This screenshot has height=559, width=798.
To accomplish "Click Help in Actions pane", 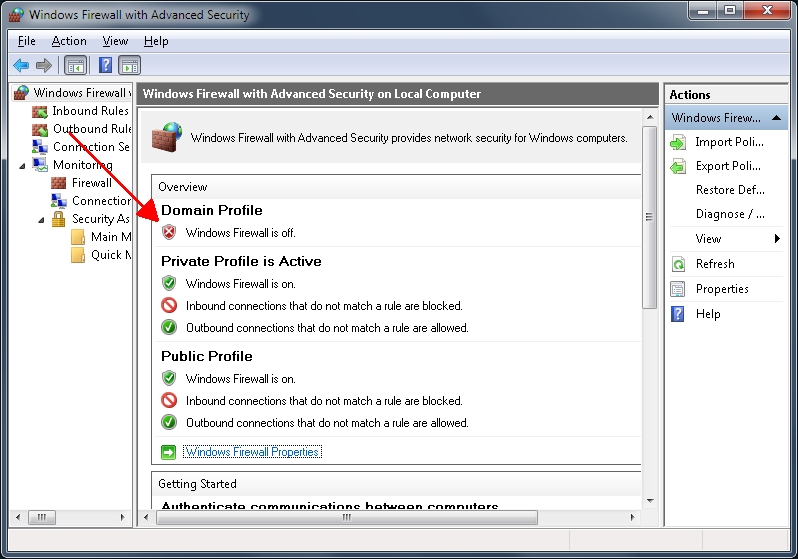I will [x=708, y=314].
